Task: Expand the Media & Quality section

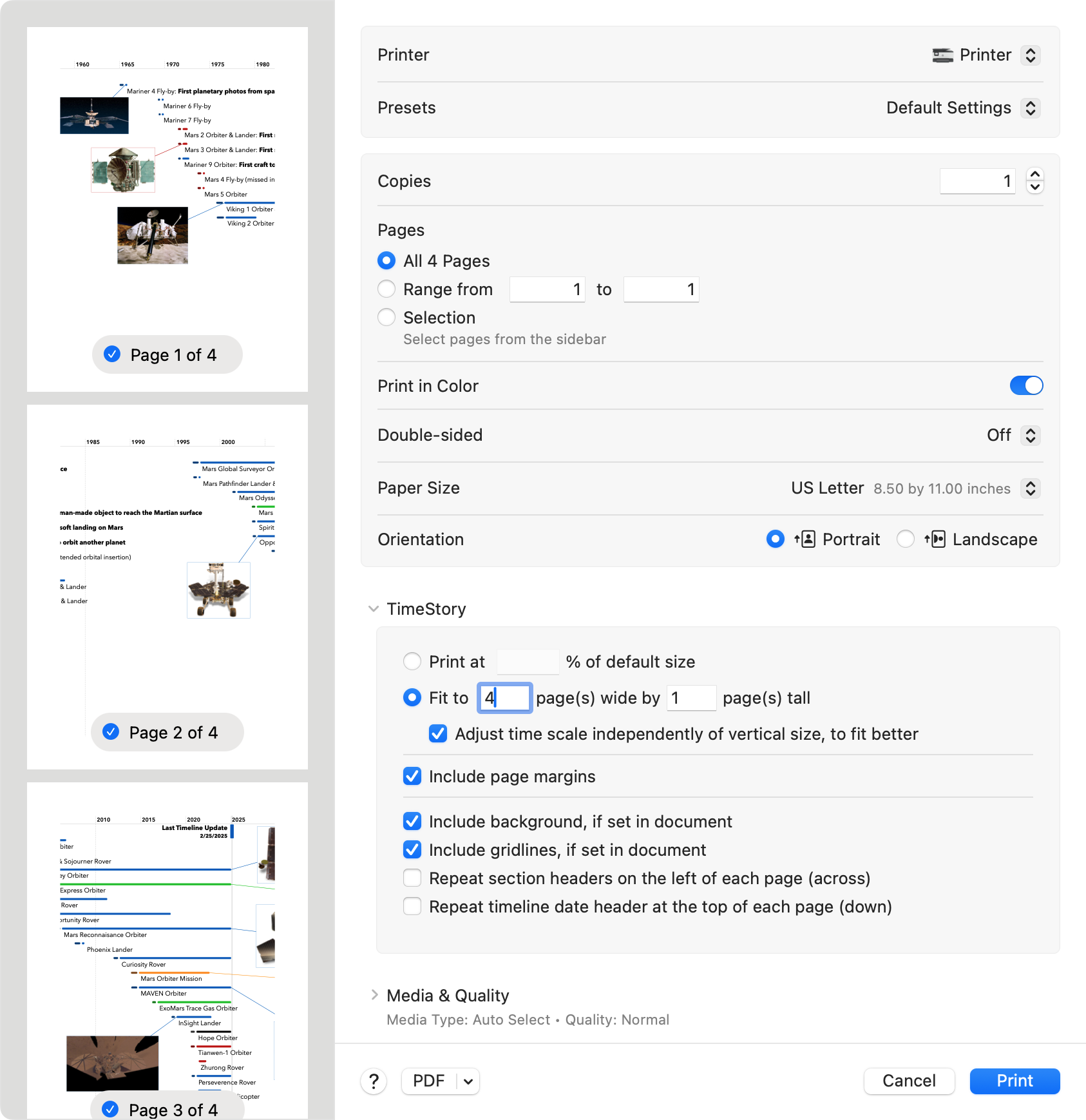Action: tap(374, 994)
